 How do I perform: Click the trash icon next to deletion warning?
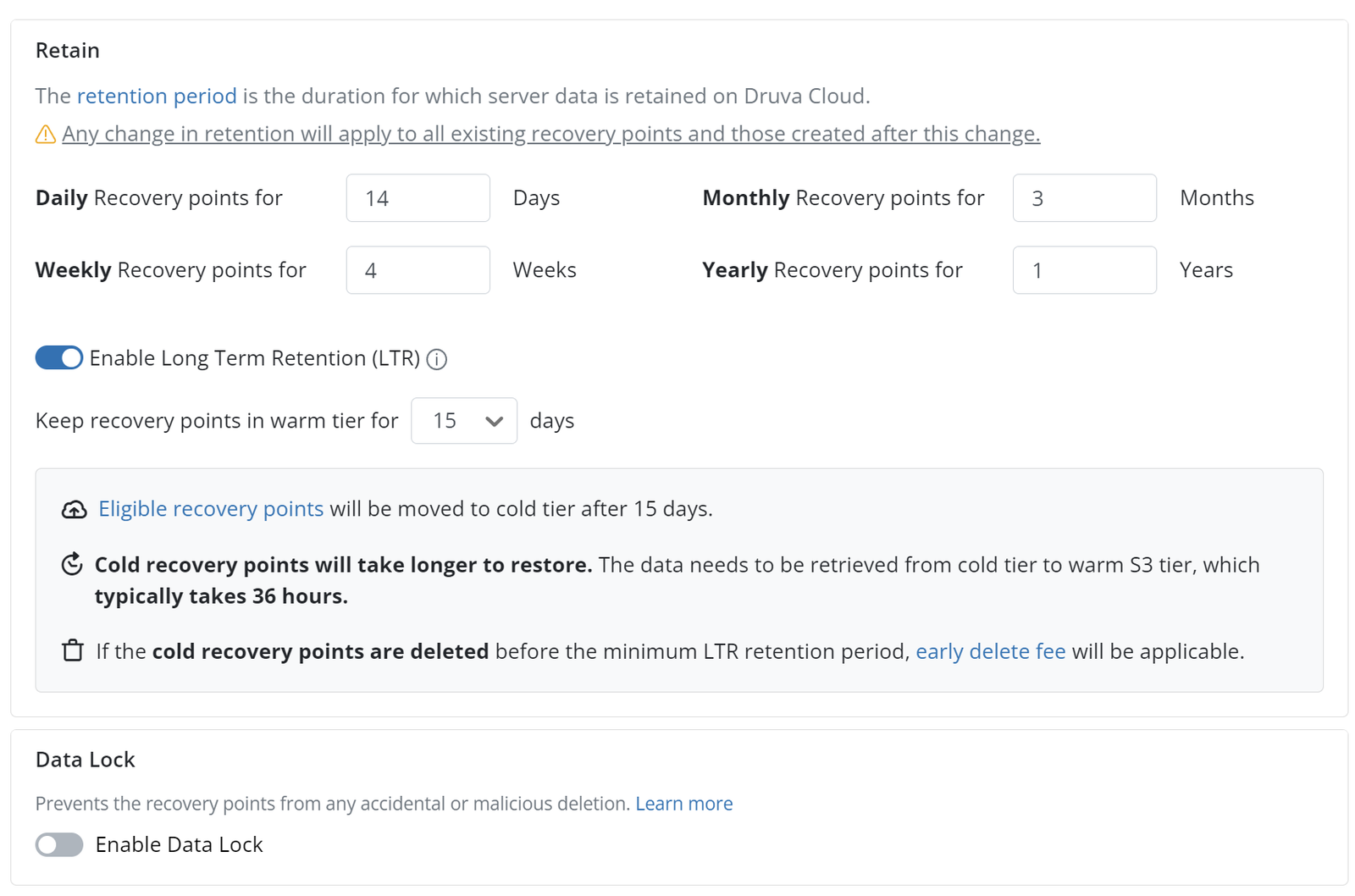(74, 651)
